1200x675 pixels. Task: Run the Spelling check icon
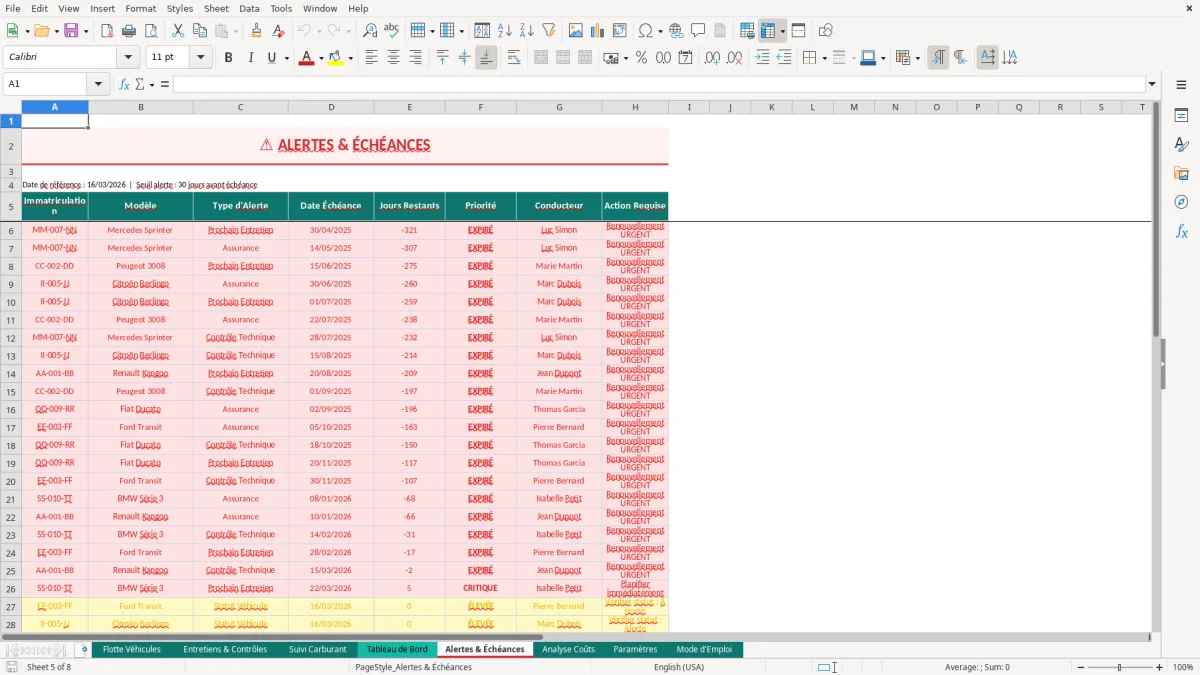[x=391, y=31]
